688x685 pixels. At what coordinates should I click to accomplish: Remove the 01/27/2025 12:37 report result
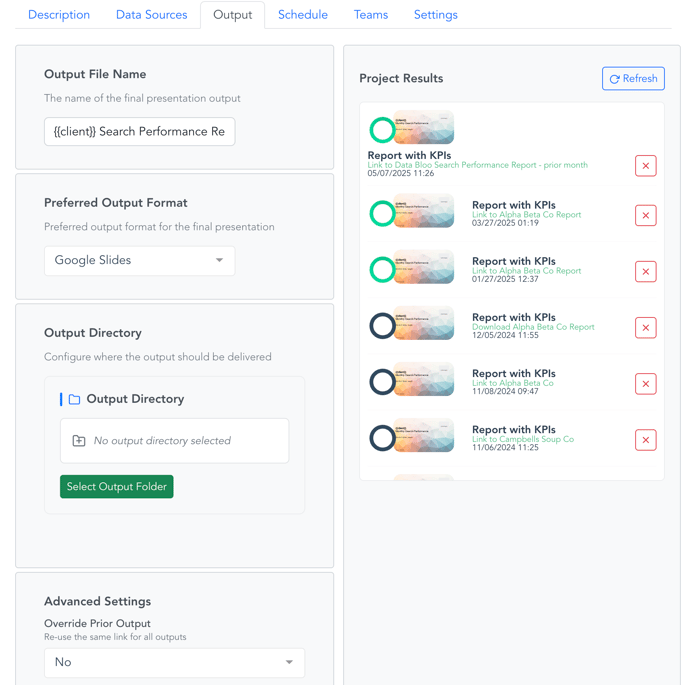[x=645, y=271]
